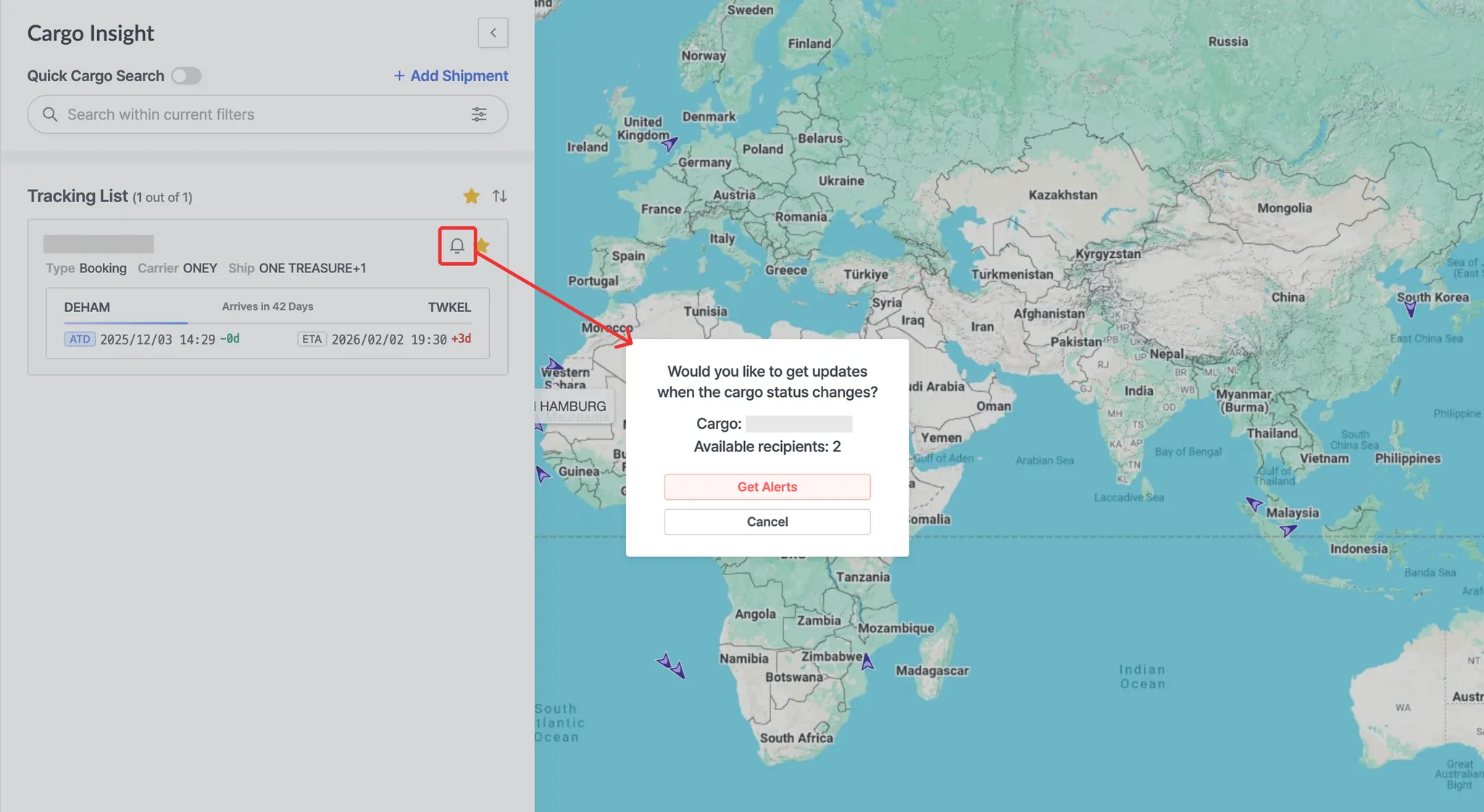1484x812 pixels.
Task: Click ship marker east of Mozambique
Action: (867, 661)
